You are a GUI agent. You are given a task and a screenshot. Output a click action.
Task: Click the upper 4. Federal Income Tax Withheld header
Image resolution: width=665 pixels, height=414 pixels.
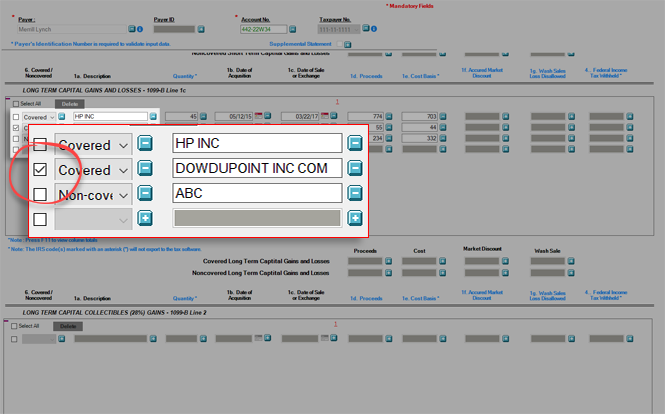(x=606, y=73)
